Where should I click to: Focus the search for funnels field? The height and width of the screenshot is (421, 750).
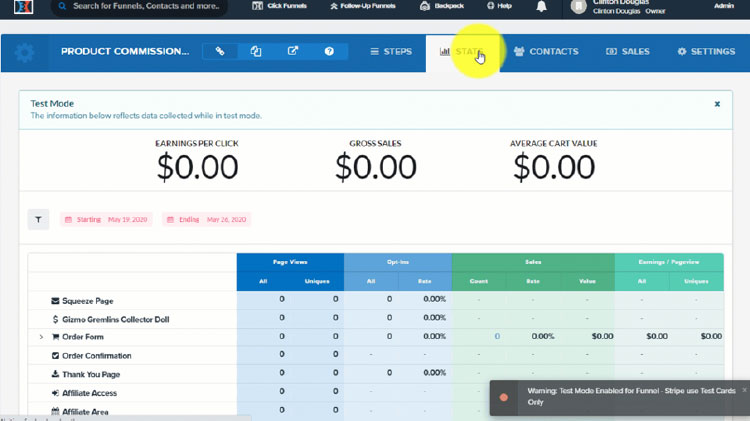coord(139,6)
